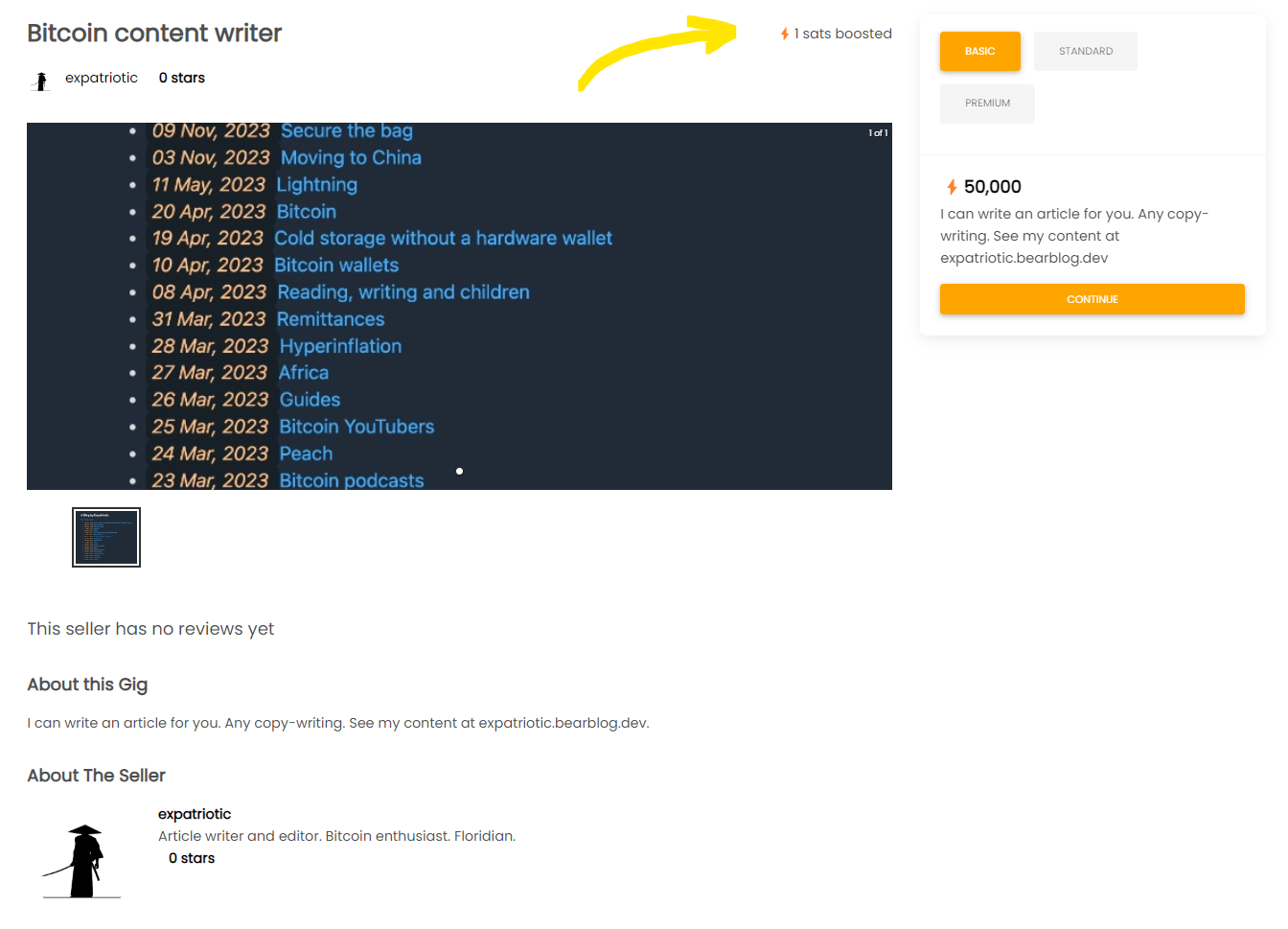Select the gig image thumbnail
The height and width of the screenshot is (929, 1288).
point(106,537)
